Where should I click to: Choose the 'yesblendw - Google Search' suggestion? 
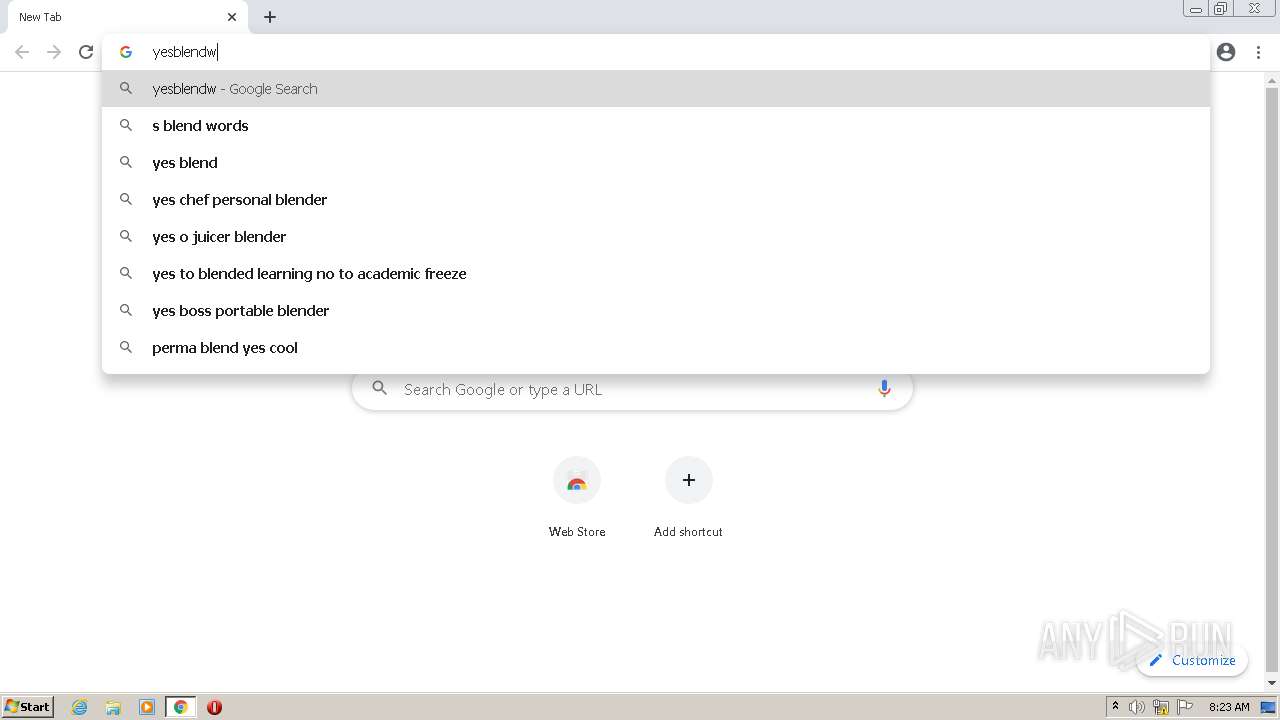pyautogui.click(x=656, y=89)
